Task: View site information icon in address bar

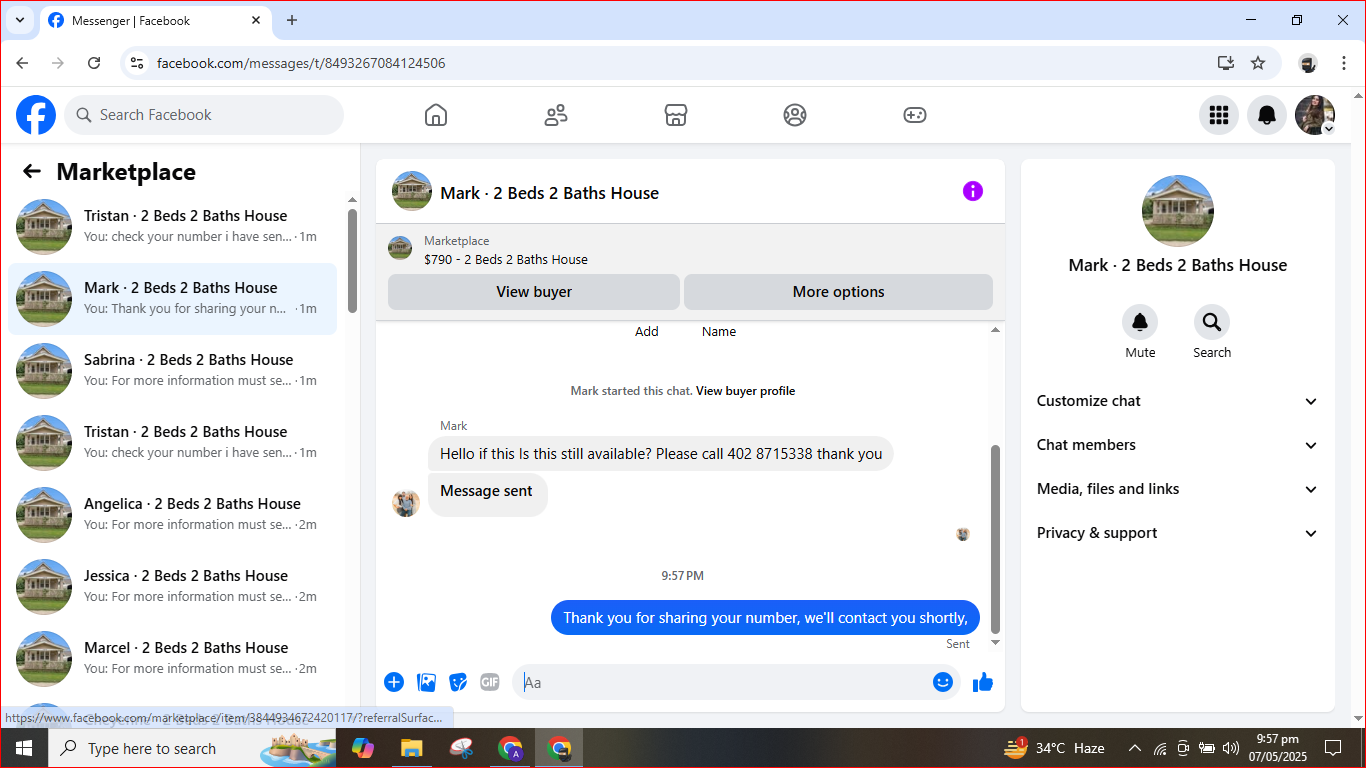Action: (x=138, y=63)
